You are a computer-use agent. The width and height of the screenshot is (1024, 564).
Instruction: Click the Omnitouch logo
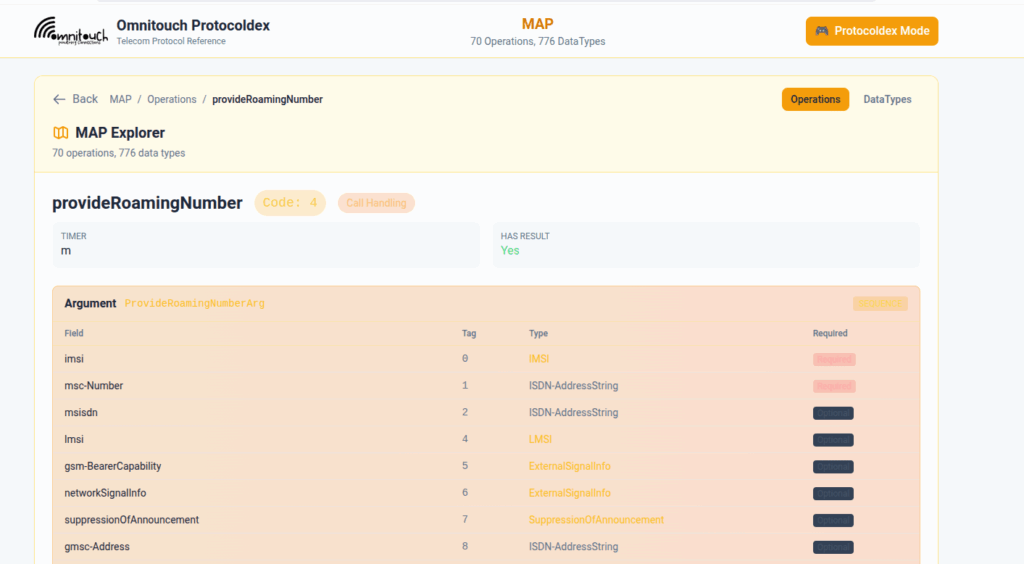(70, 30)
